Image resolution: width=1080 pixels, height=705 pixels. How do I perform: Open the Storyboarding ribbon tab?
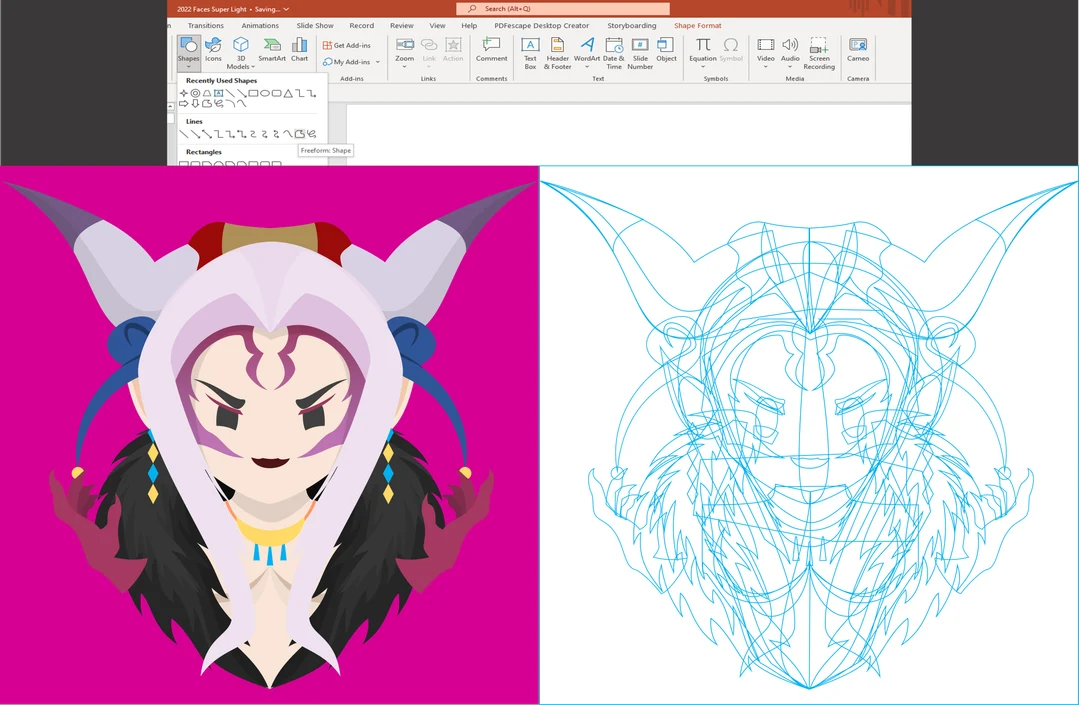pos(630,25)
